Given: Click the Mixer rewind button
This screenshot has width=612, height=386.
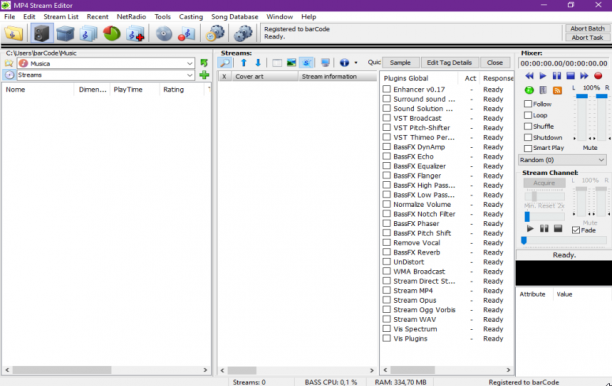Looking at the screenshot, I should [529, 76].
